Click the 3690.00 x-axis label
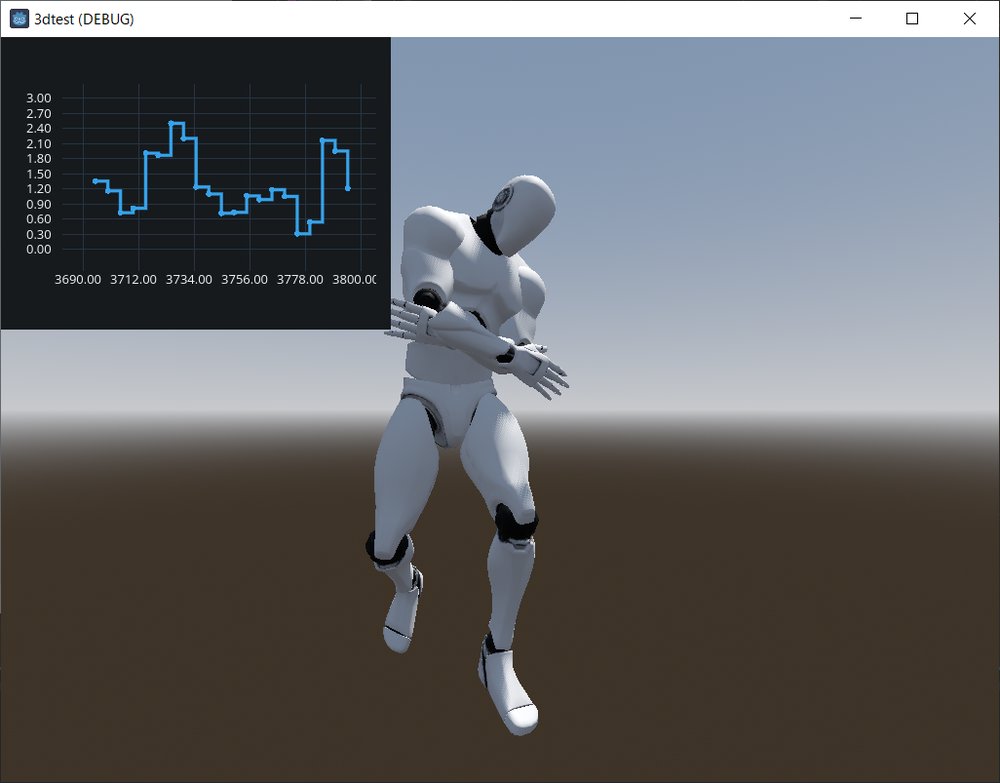 pos(78,279)
